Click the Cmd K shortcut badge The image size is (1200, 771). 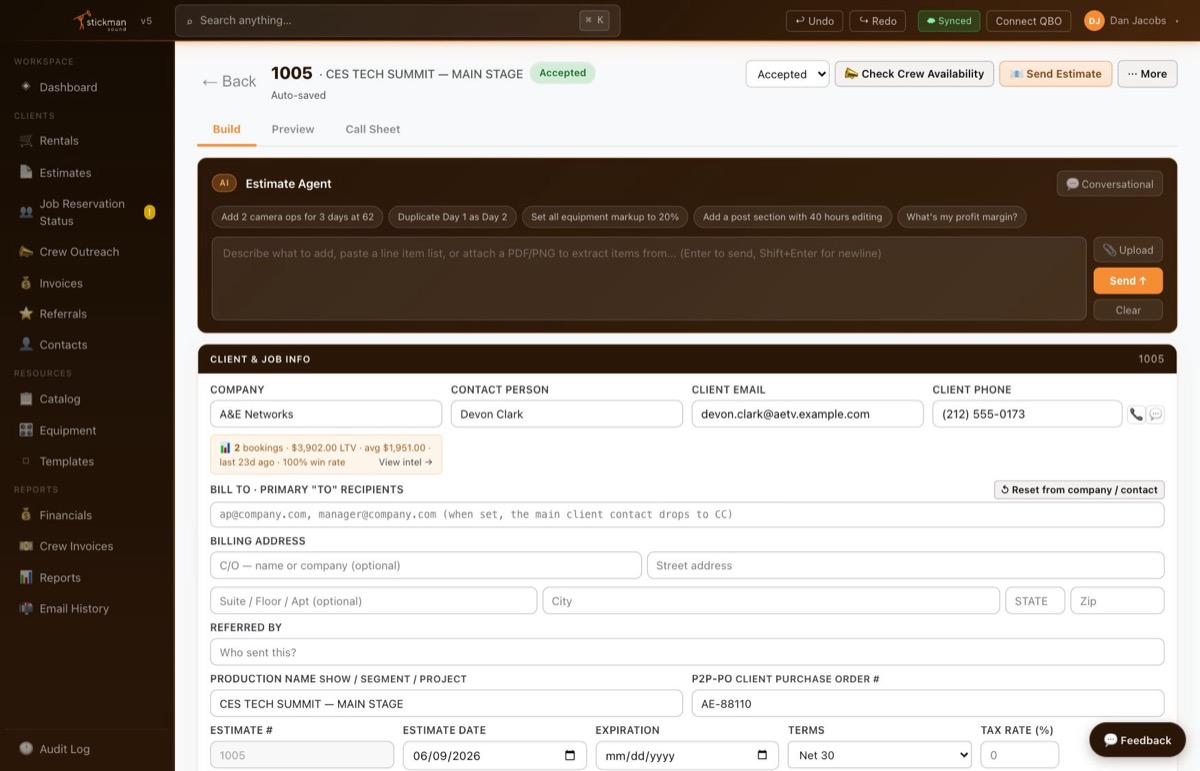click(x=594, y=20)
